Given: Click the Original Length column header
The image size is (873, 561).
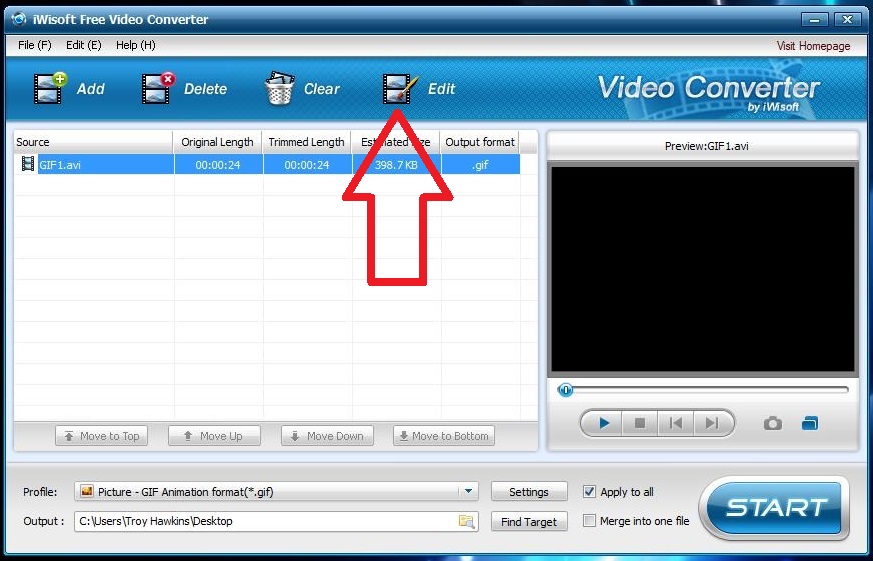Looking at the screenshot, I should (x=217, y=142).
